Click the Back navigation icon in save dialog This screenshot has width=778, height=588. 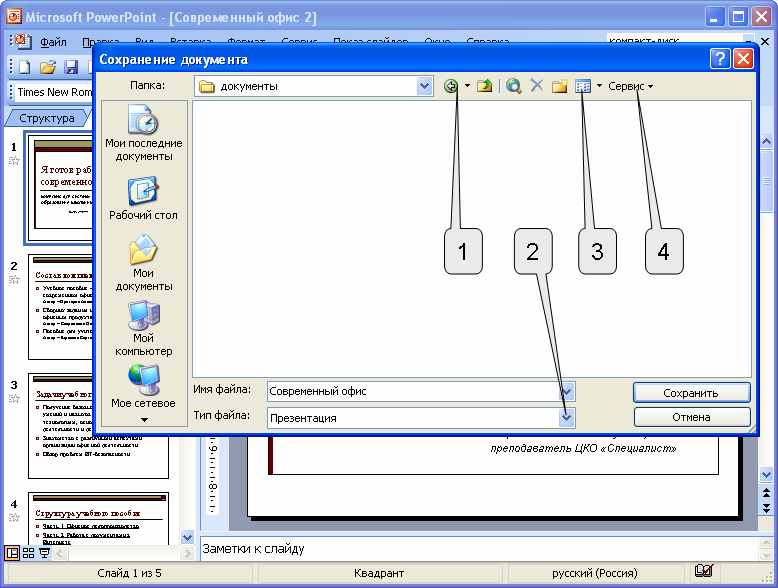click(x=451, y=86)
